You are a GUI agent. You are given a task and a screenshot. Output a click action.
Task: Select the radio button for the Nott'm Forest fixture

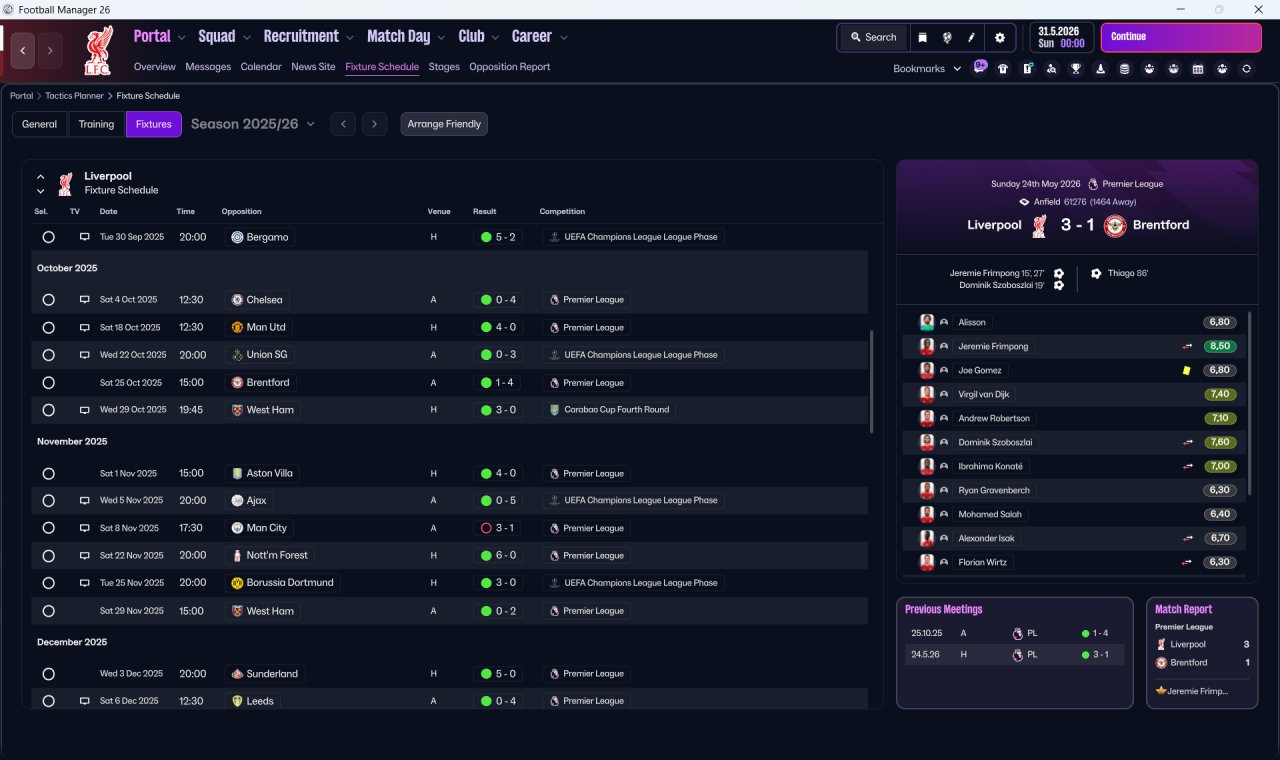pyautogui.click(x=48, y=555)
